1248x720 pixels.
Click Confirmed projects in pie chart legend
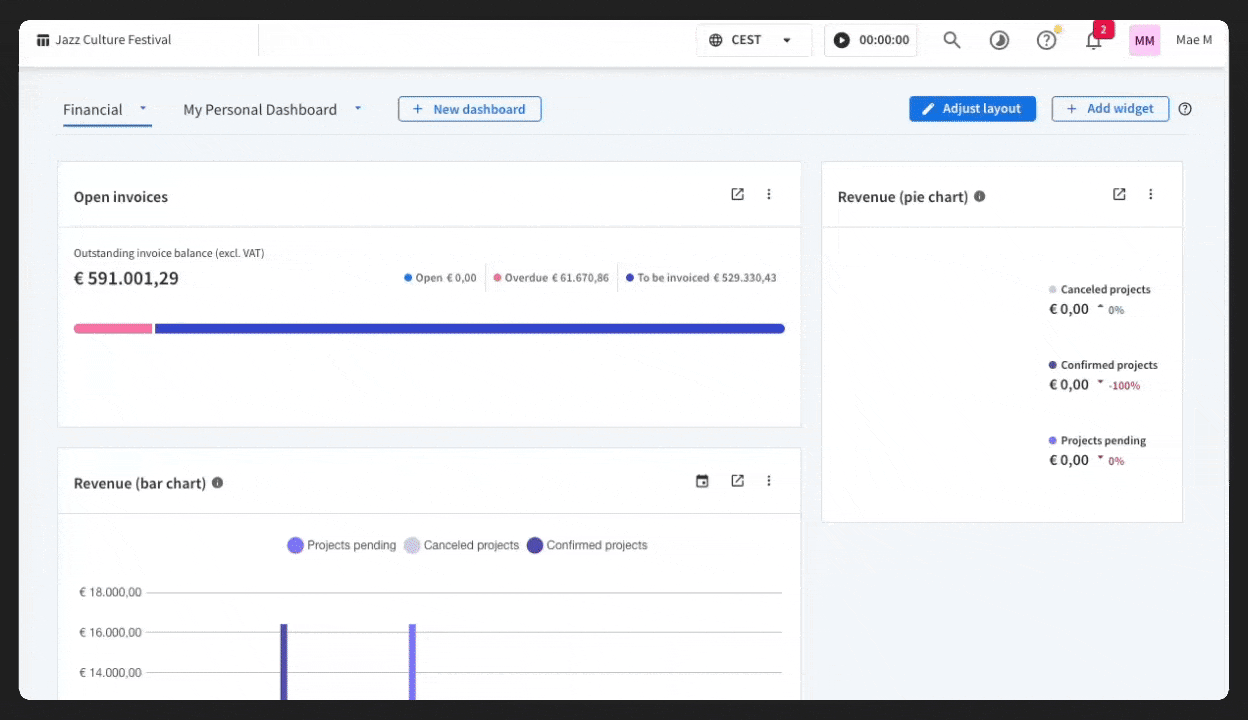point(1103,365)
